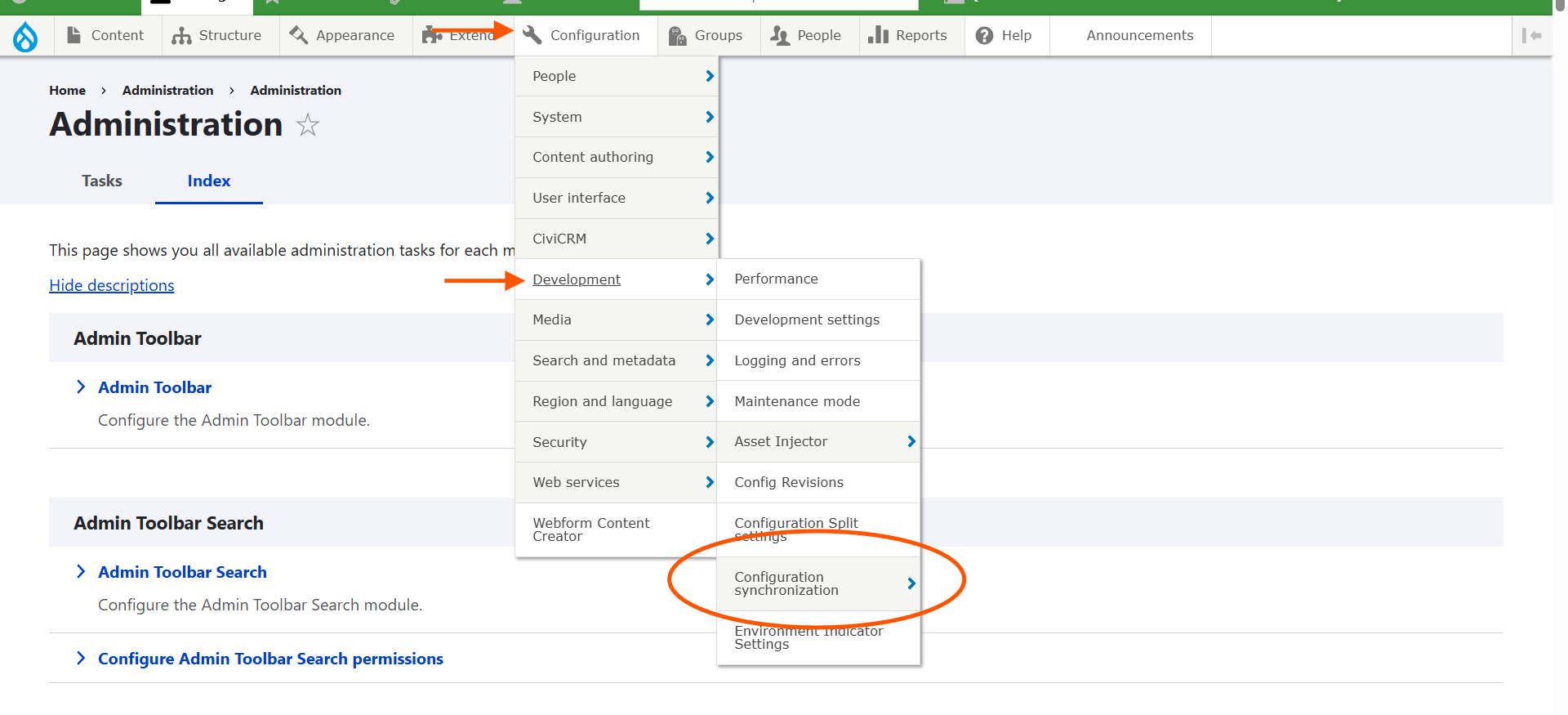Screen dimensions: 1568x715
Task: Click the Content page icon in toolbar
Action: tap(74, 35)
